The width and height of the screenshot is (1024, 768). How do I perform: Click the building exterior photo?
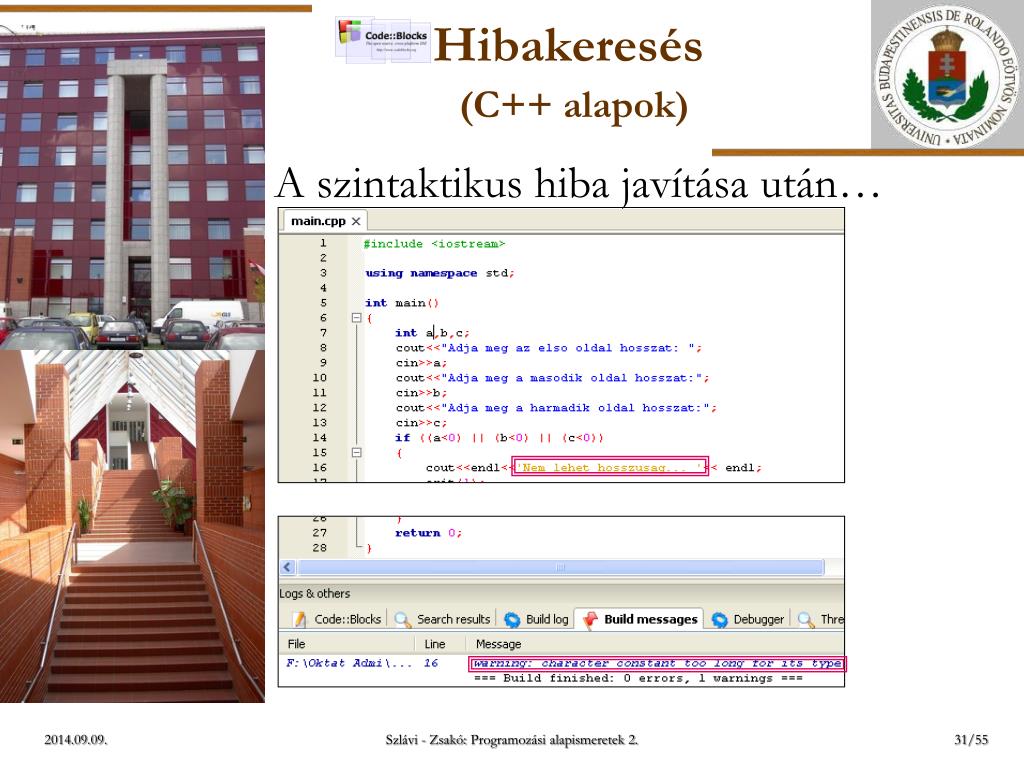click(132, 188)
